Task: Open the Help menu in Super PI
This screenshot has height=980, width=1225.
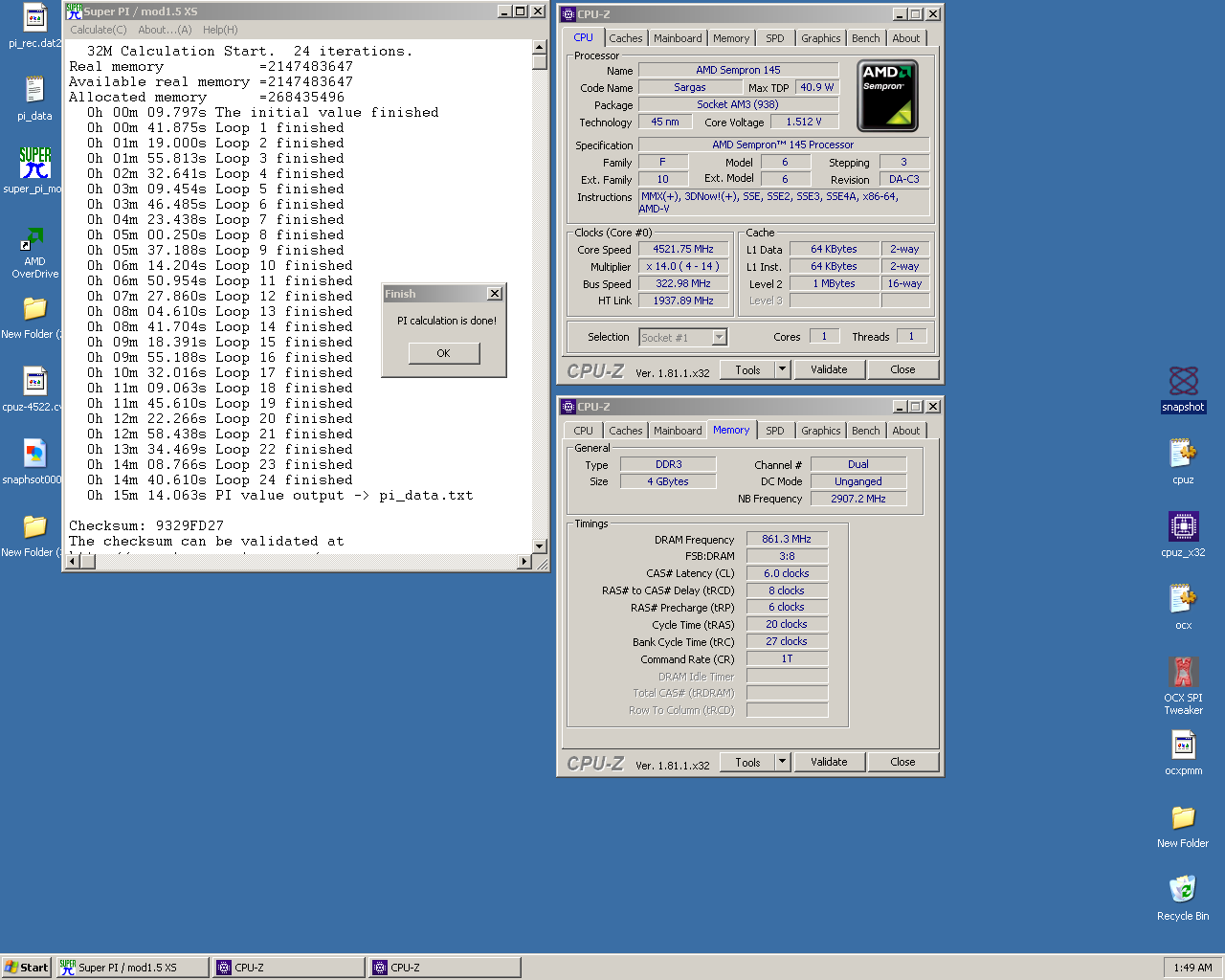Action: [x=220, y=30]
